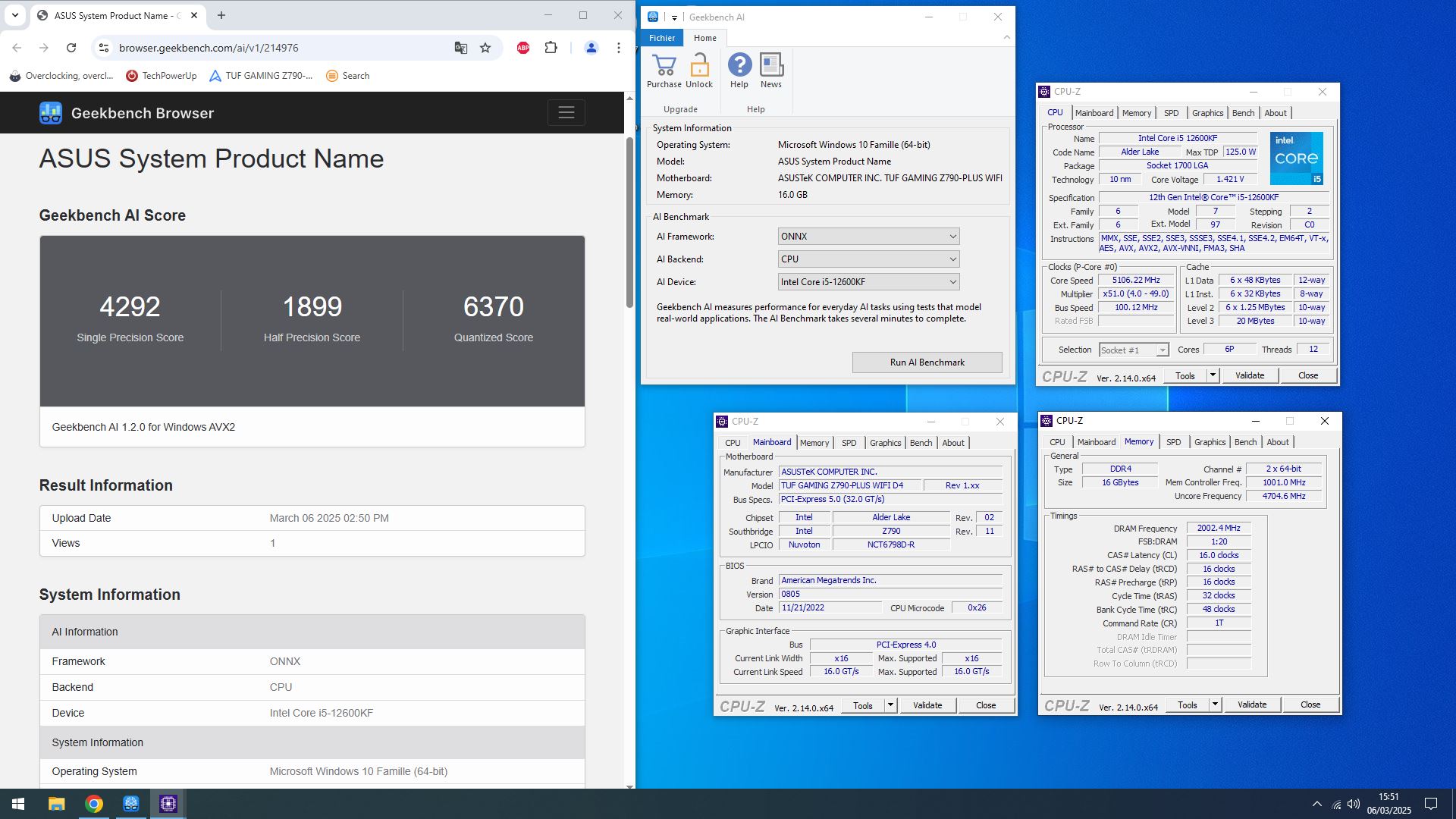Click taskbar clock and date
1456x819 pixels.
[1389, 804]
